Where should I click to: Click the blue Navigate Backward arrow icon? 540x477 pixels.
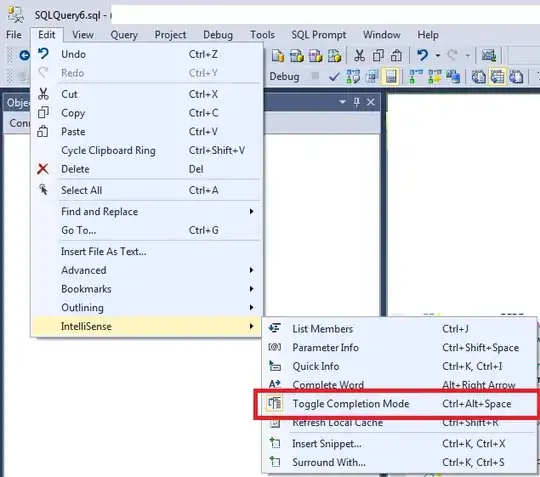[24, 55]
